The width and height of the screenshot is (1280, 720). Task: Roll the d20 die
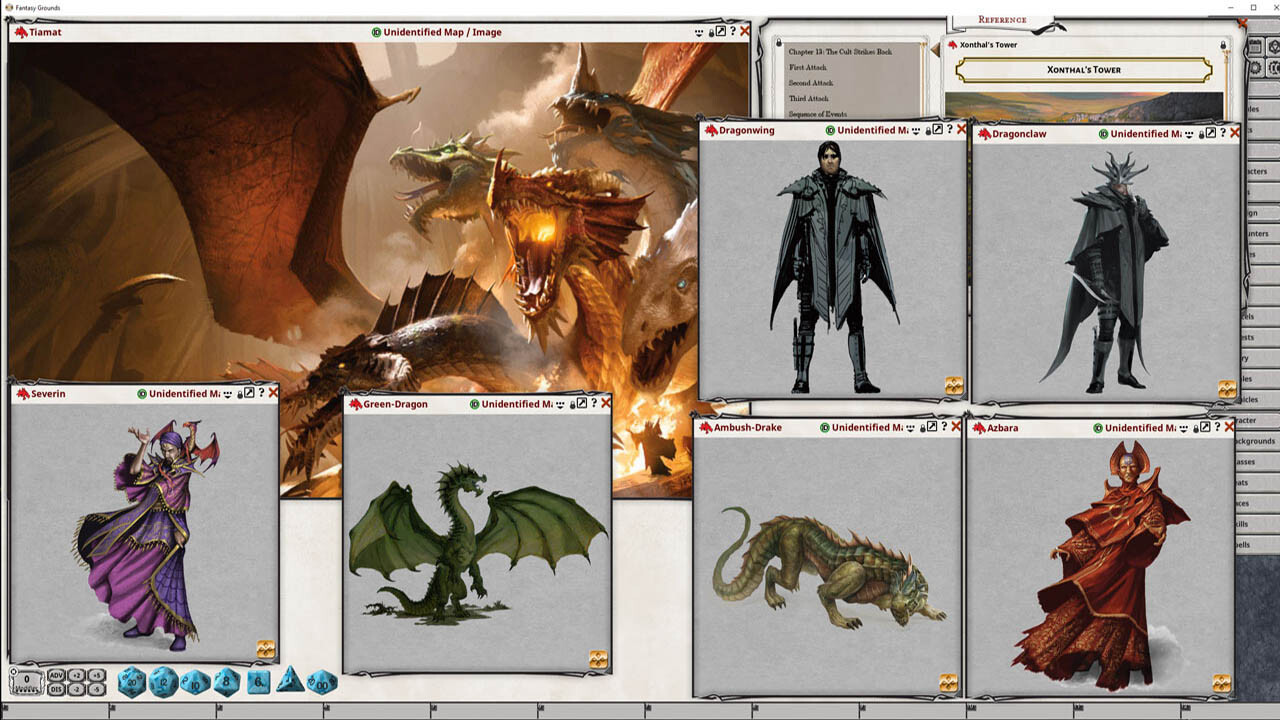(131, 683)
